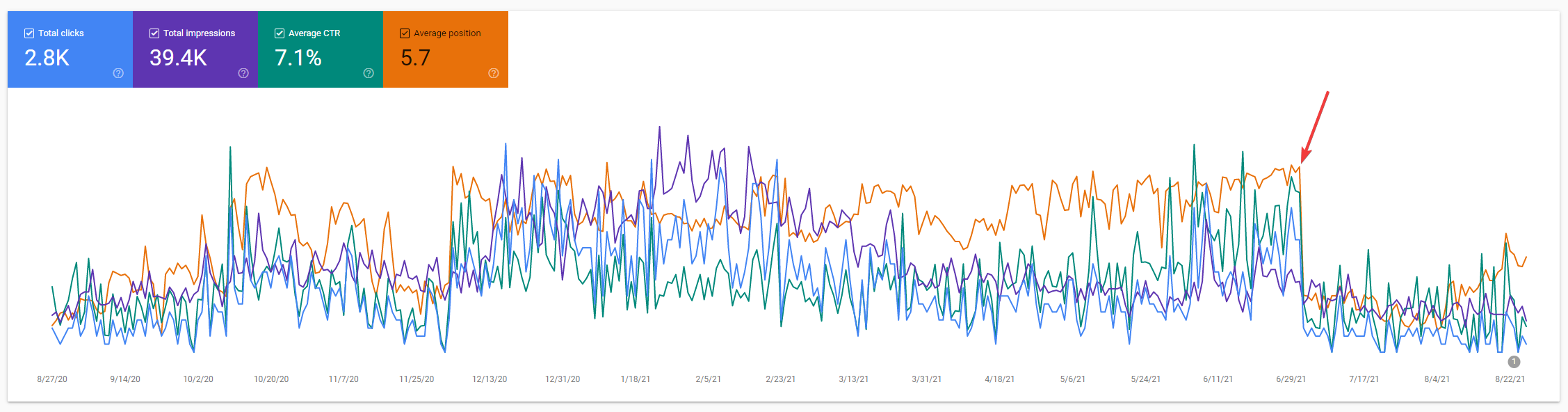Screen dimensions: 1568x412
Task: Click the 10/20/20 date on the axis
Action: pos(271,379)
